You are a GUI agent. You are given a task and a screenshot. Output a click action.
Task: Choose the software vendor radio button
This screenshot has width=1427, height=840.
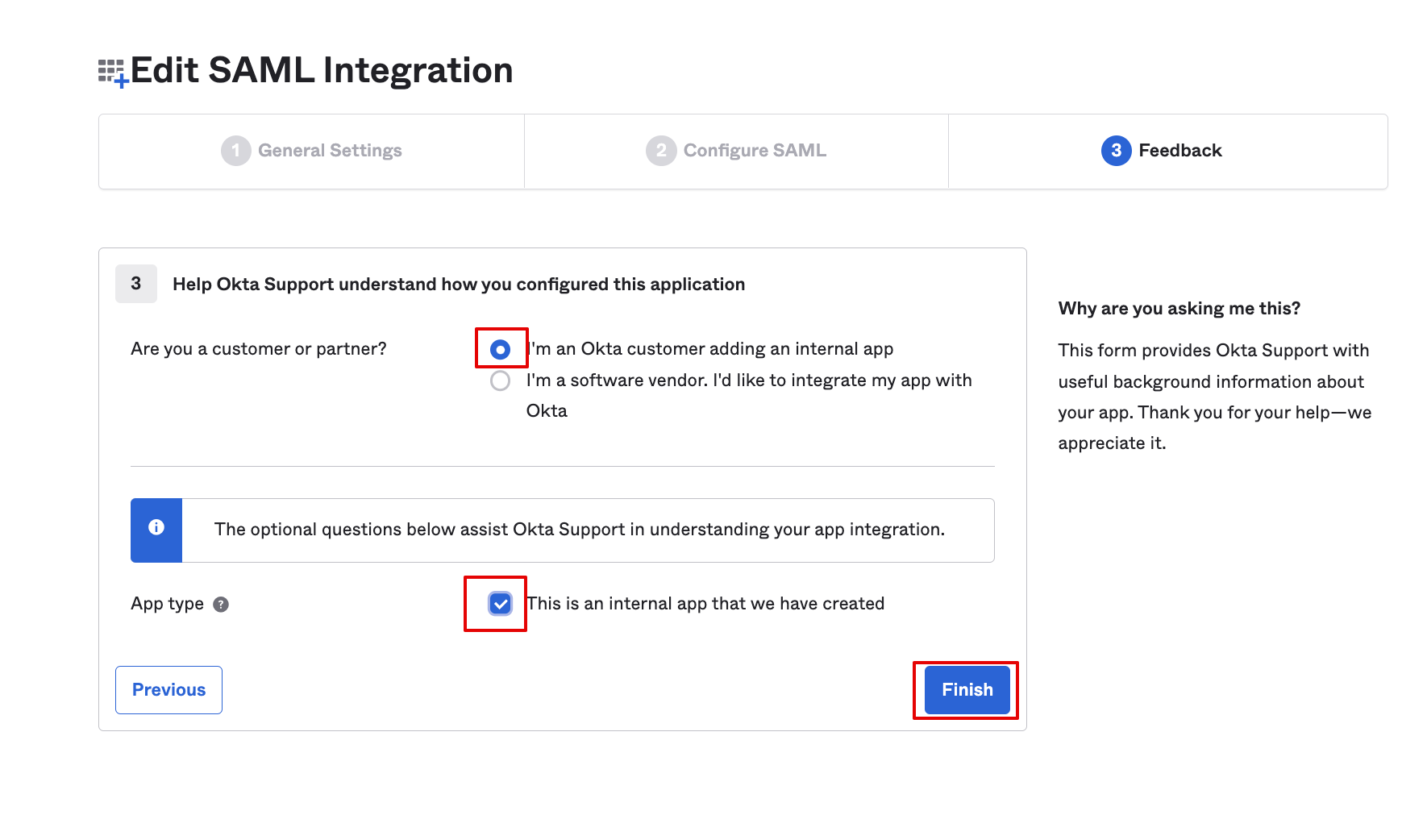coord(500,380)
